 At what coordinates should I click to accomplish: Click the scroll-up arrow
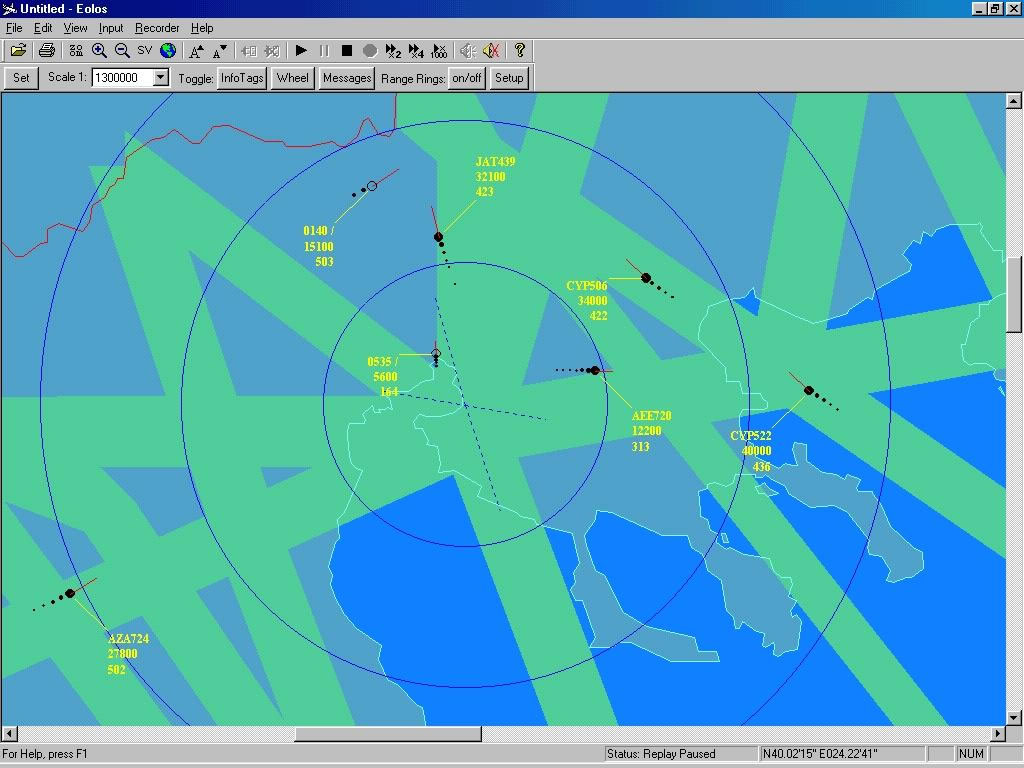point(1014,101)
